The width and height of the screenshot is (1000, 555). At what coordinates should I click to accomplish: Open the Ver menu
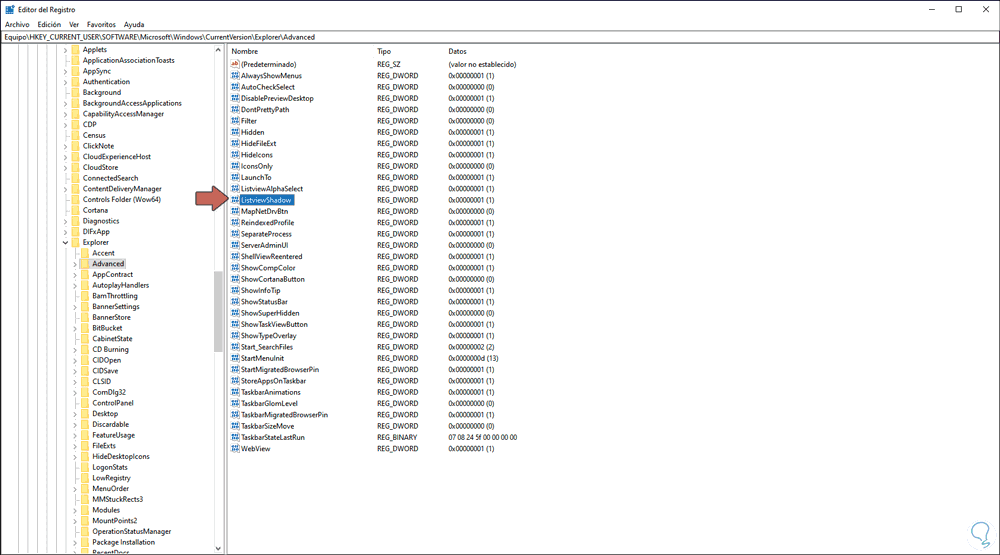74,24
